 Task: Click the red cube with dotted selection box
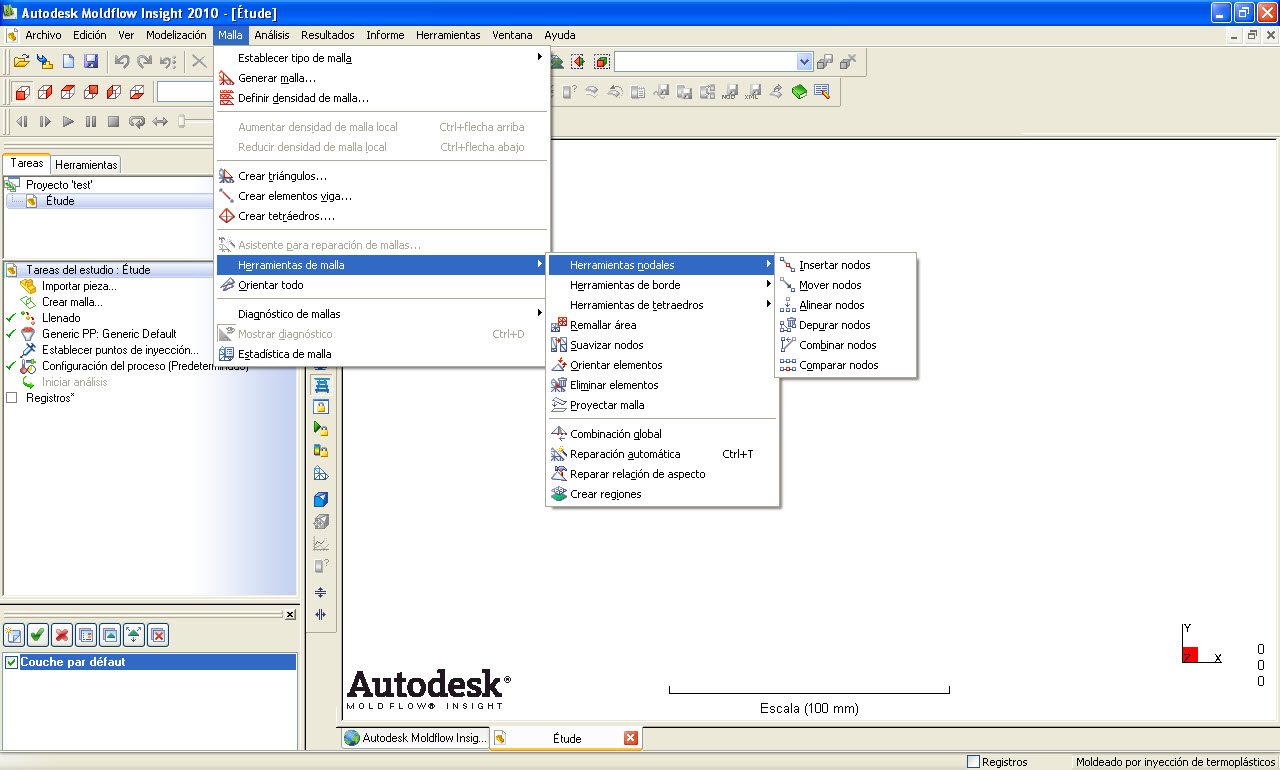point(601,62)
